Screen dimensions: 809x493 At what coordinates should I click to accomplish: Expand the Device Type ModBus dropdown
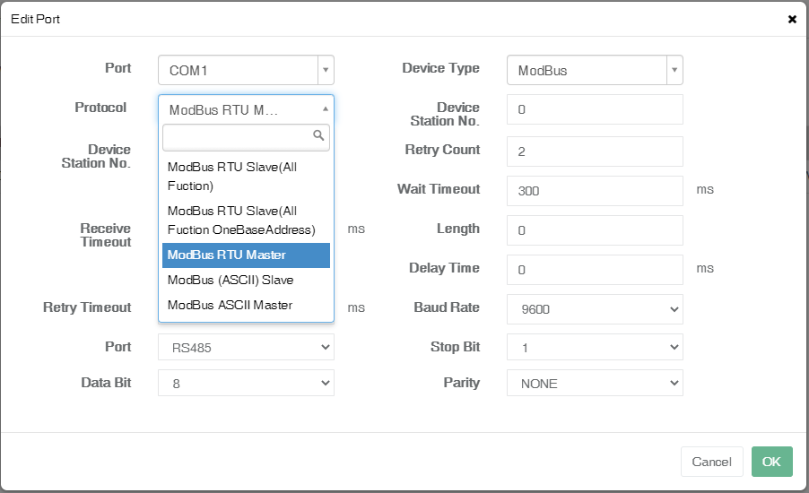675,70
